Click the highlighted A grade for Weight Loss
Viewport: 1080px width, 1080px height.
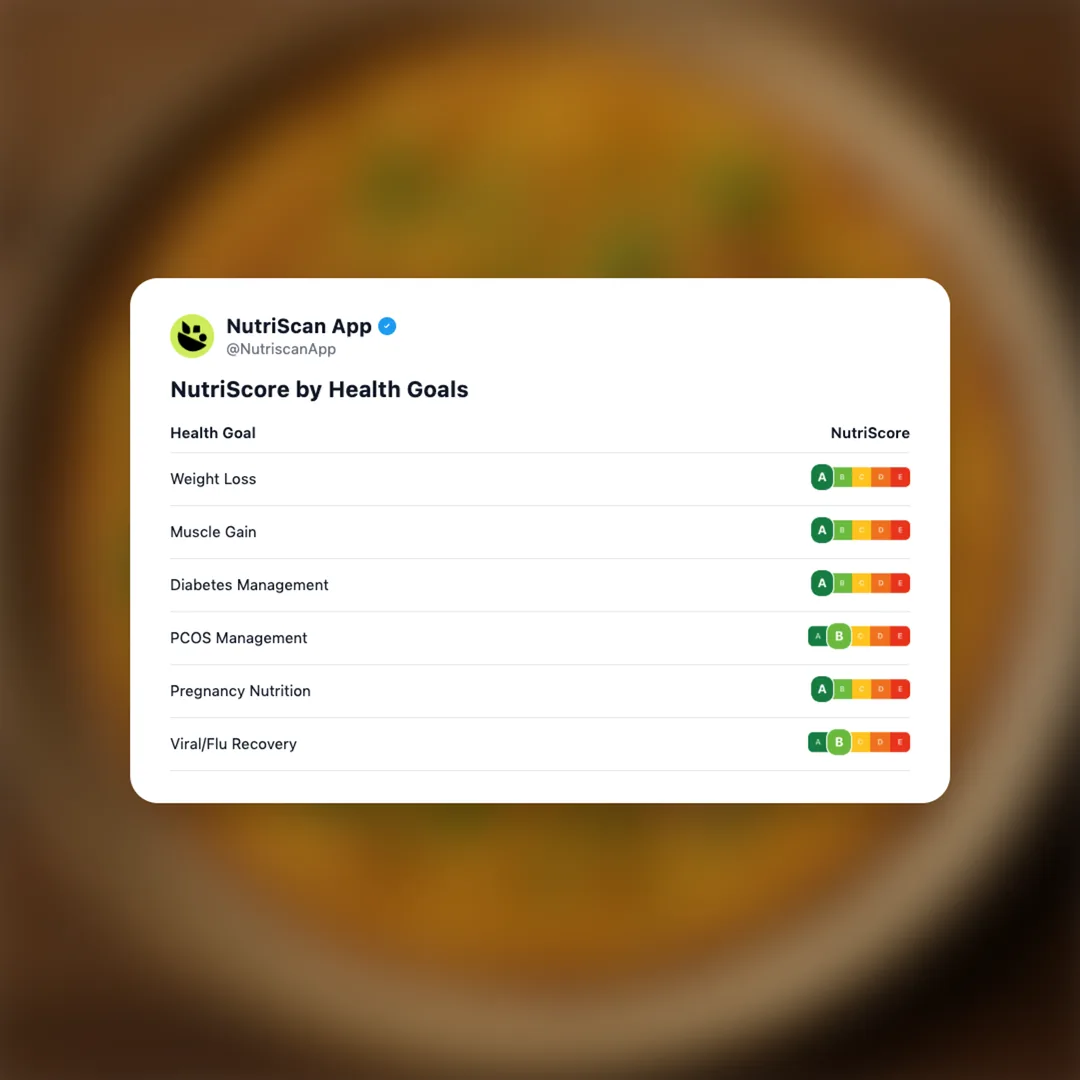[x=822, y=477]
